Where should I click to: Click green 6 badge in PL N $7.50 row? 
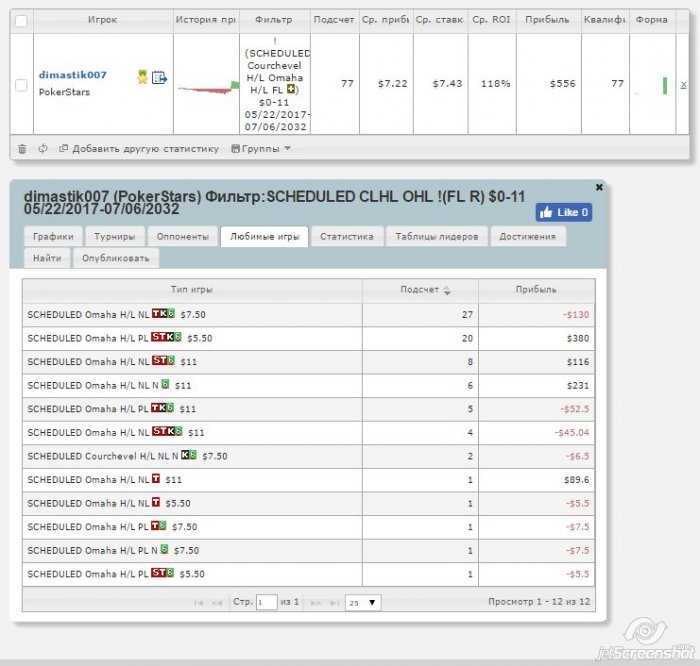point(164,549)
